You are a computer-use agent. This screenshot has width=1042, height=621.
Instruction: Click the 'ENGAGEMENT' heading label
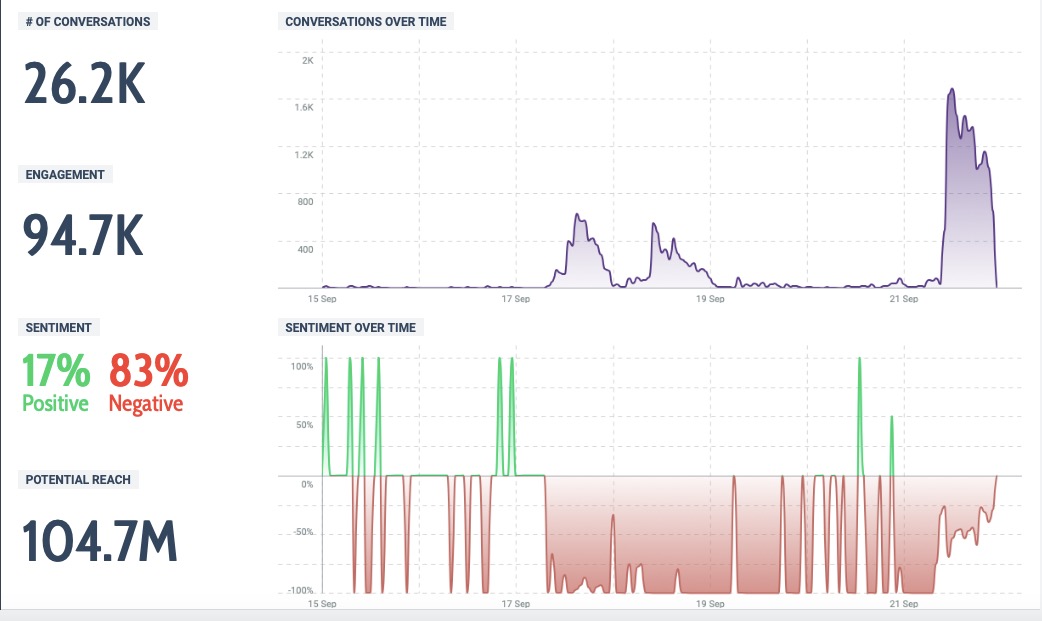[65, 174]
